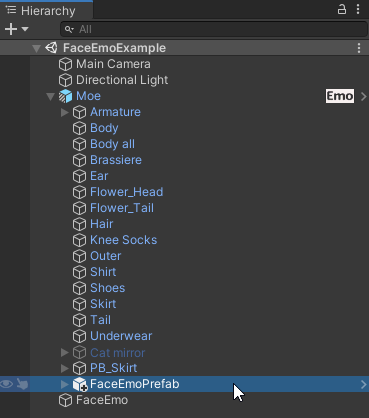Select the Brassiere object
Viewport: 369px width, 418px height.
(116, 160)
